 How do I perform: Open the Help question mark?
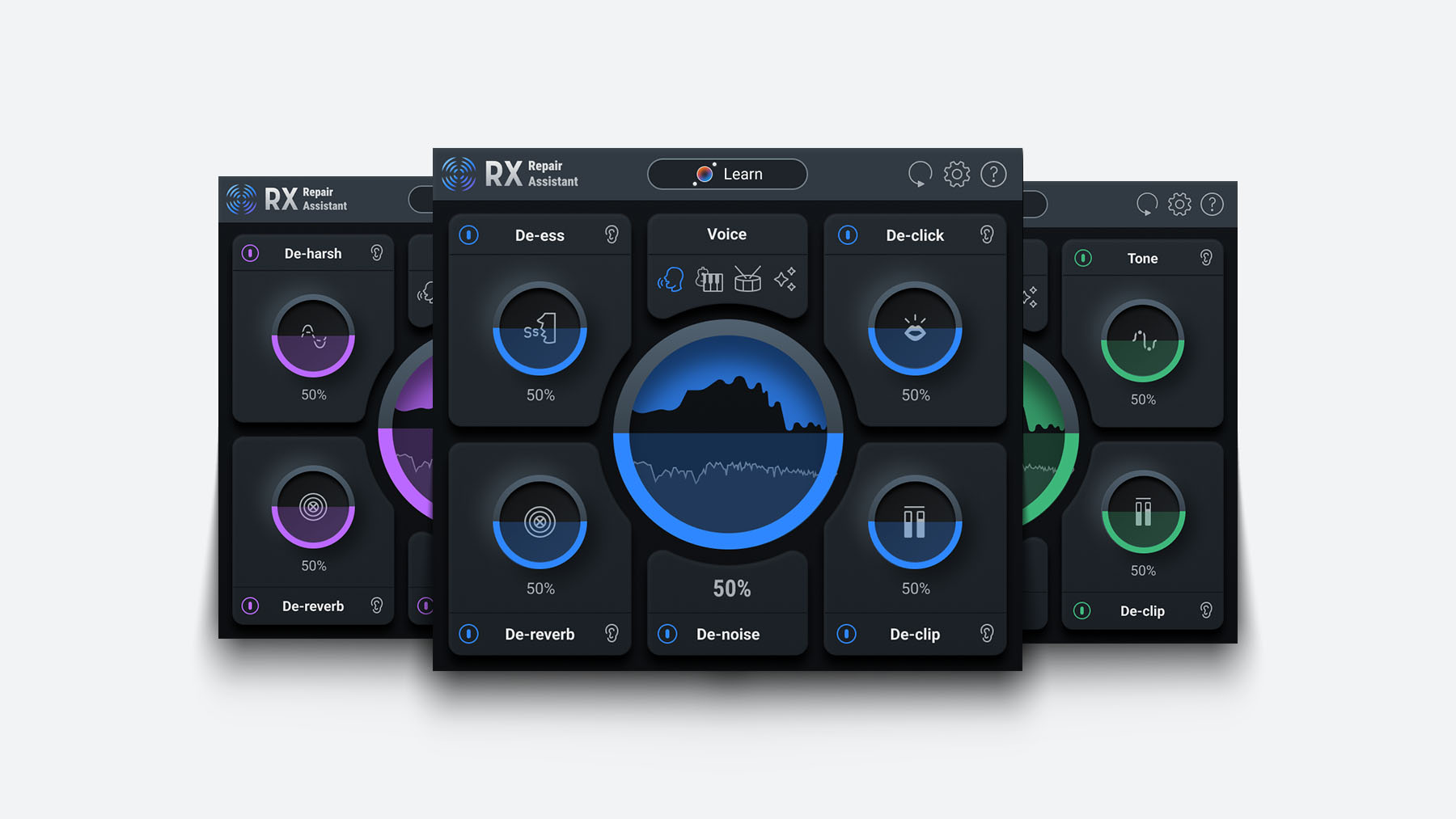coord(993,174)
